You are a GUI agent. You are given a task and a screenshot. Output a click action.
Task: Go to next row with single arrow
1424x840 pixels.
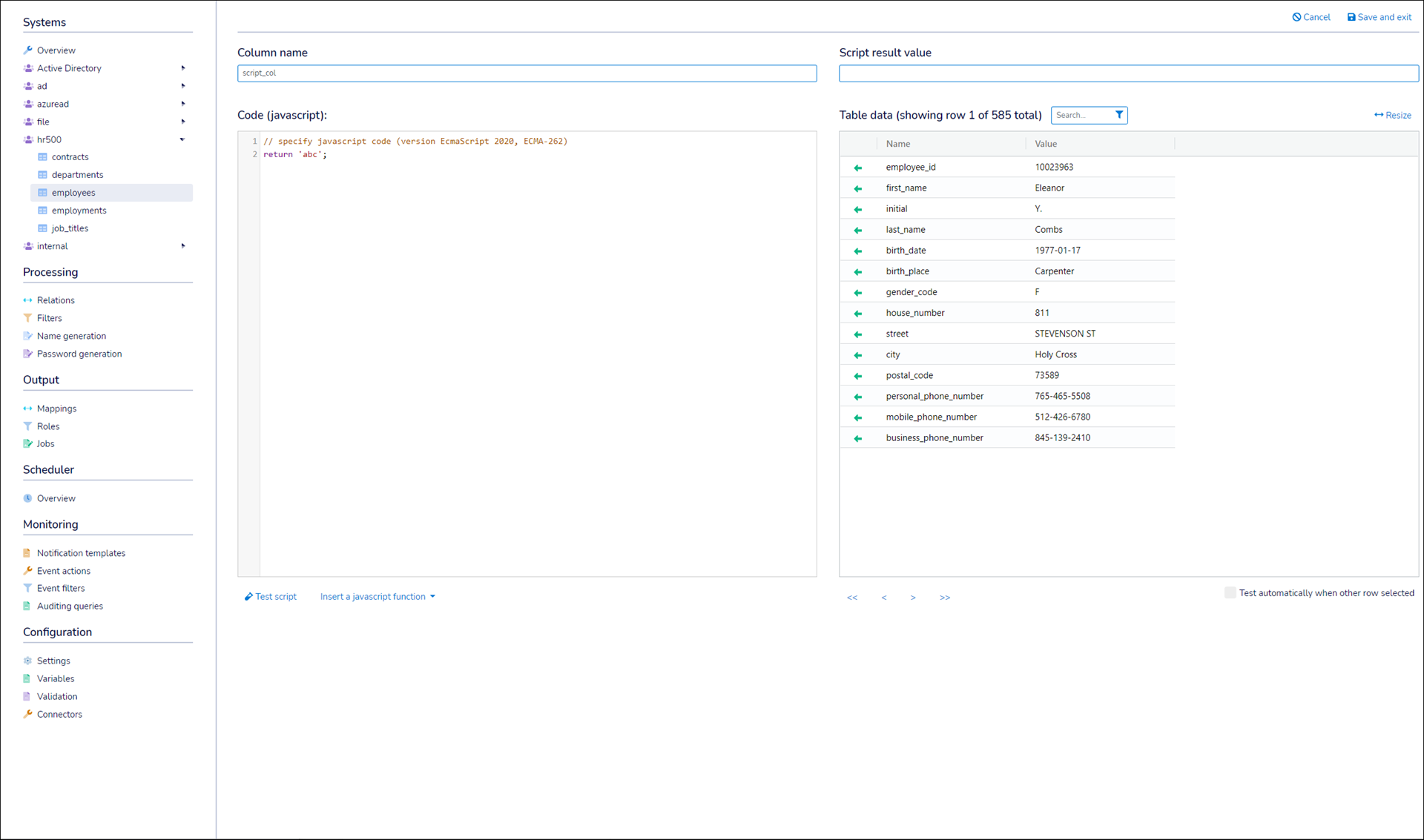(x=913, y=598)
